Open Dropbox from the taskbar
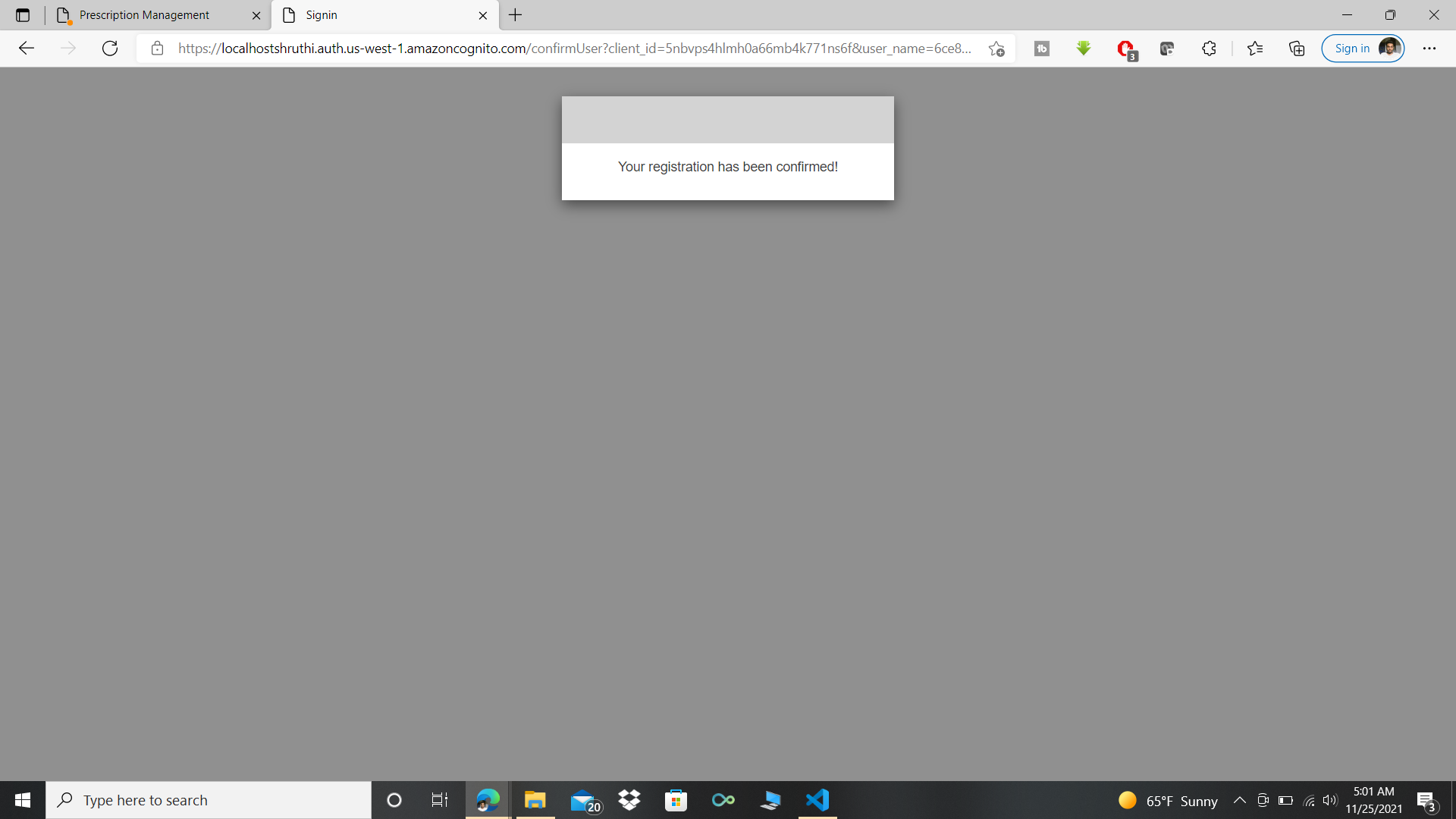 click(x=629, y=800)
